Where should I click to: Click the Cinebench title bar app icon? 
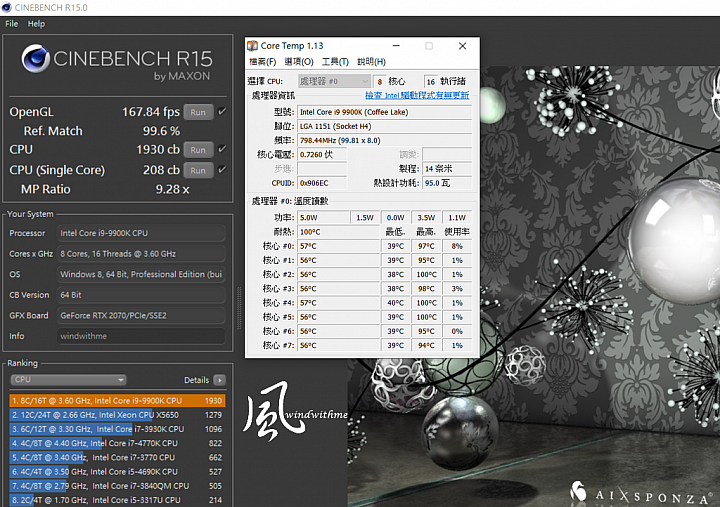[6, 7]
